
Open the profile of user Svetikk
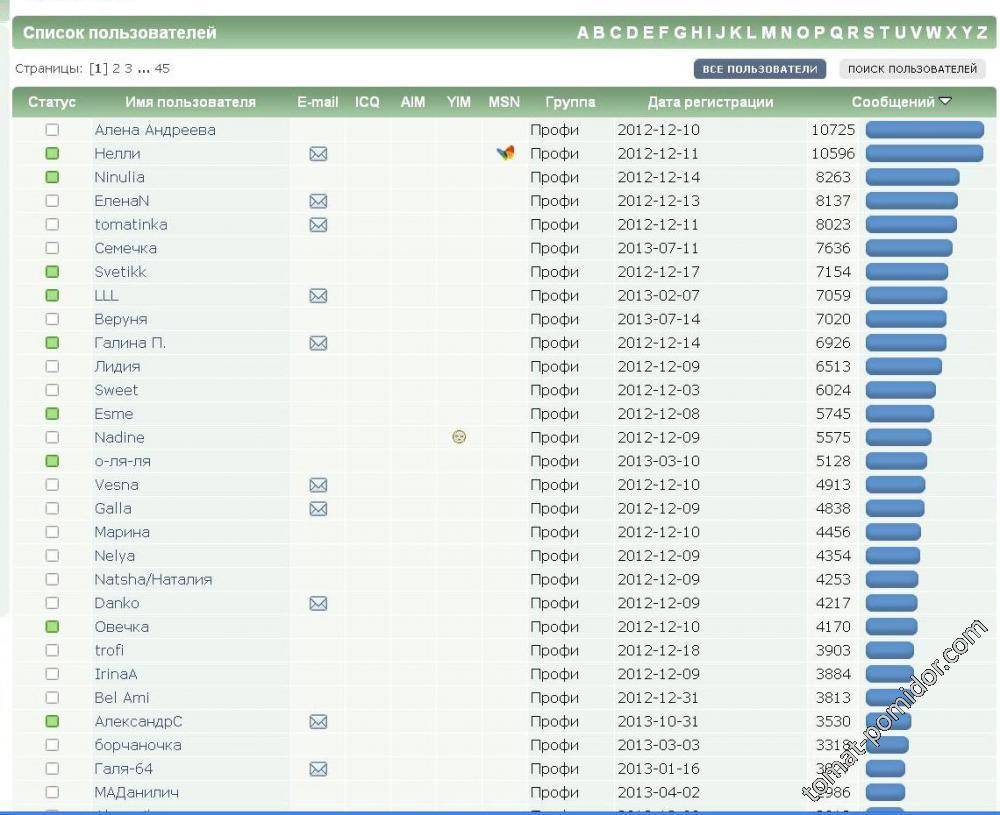click(x=120, y=272)
